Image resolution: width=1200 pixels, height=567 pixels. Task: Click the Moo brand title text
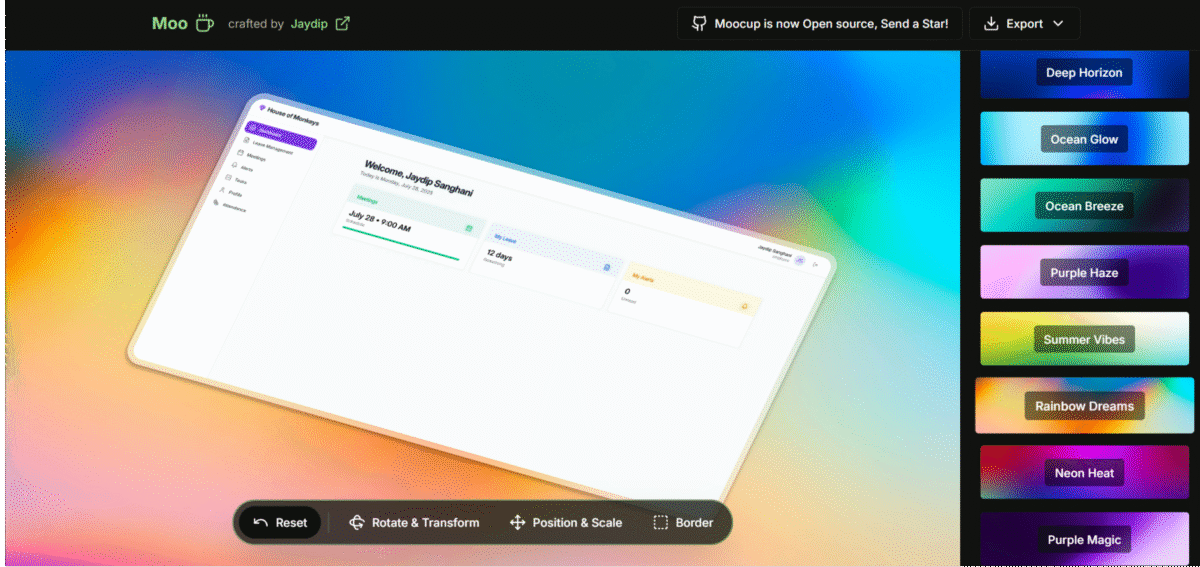pyautogui.click(x=170, y=23)
